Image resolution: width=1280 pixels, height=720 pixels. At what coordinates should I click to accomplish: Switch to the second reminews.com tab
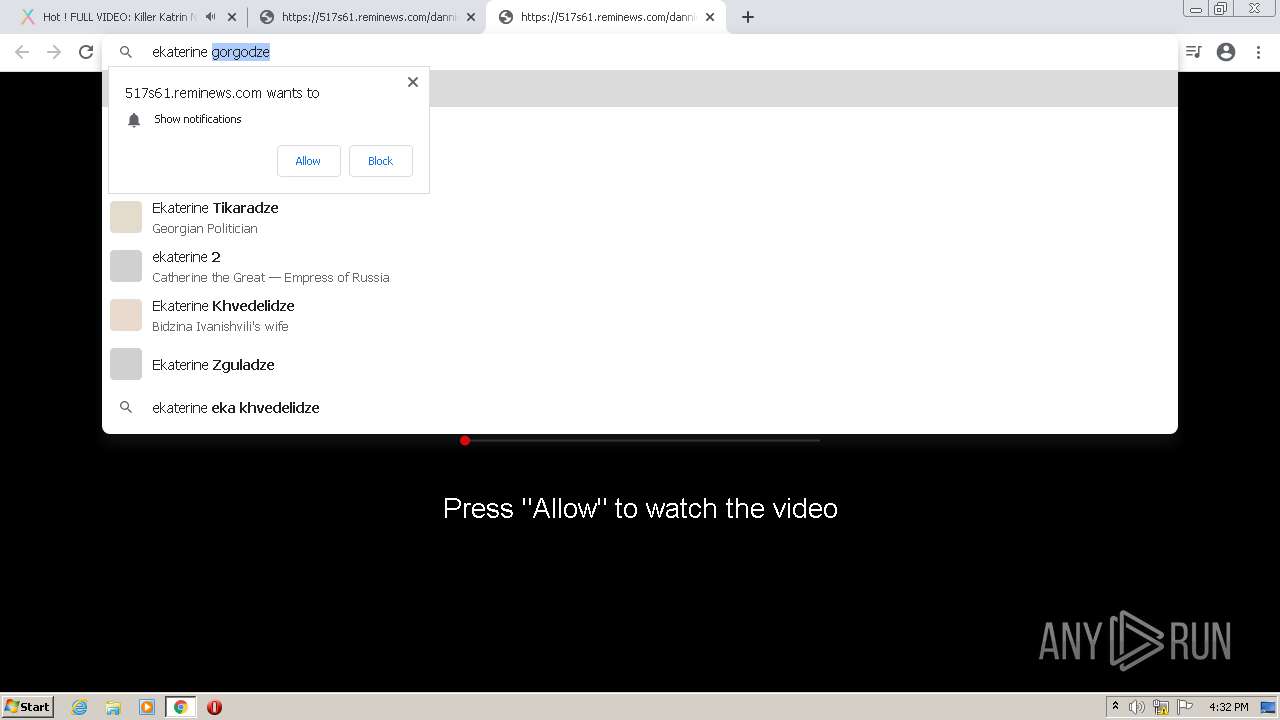pos(367,17)
